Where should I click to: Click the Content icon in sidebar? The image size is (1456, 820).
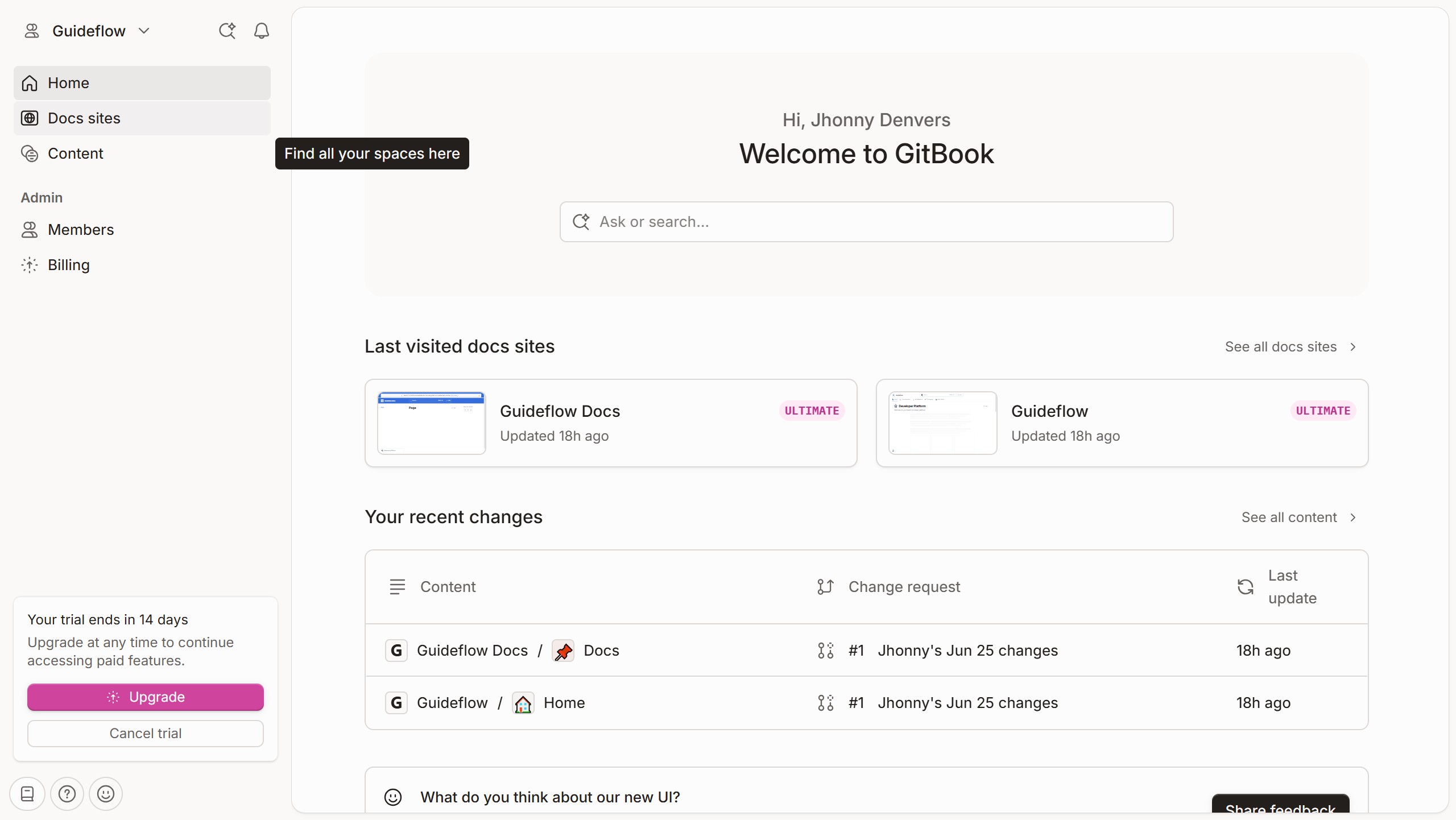click(x=30, y=154)
